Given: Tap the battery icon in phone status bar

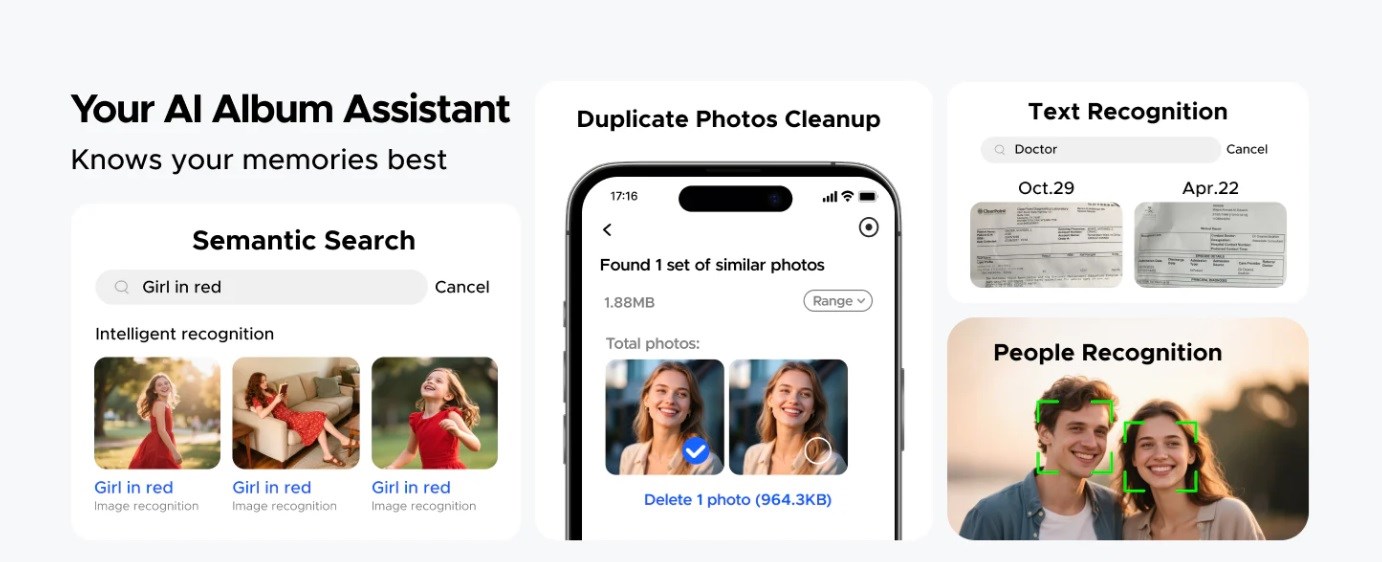Looking at the screenshot, I should point(867,196).
